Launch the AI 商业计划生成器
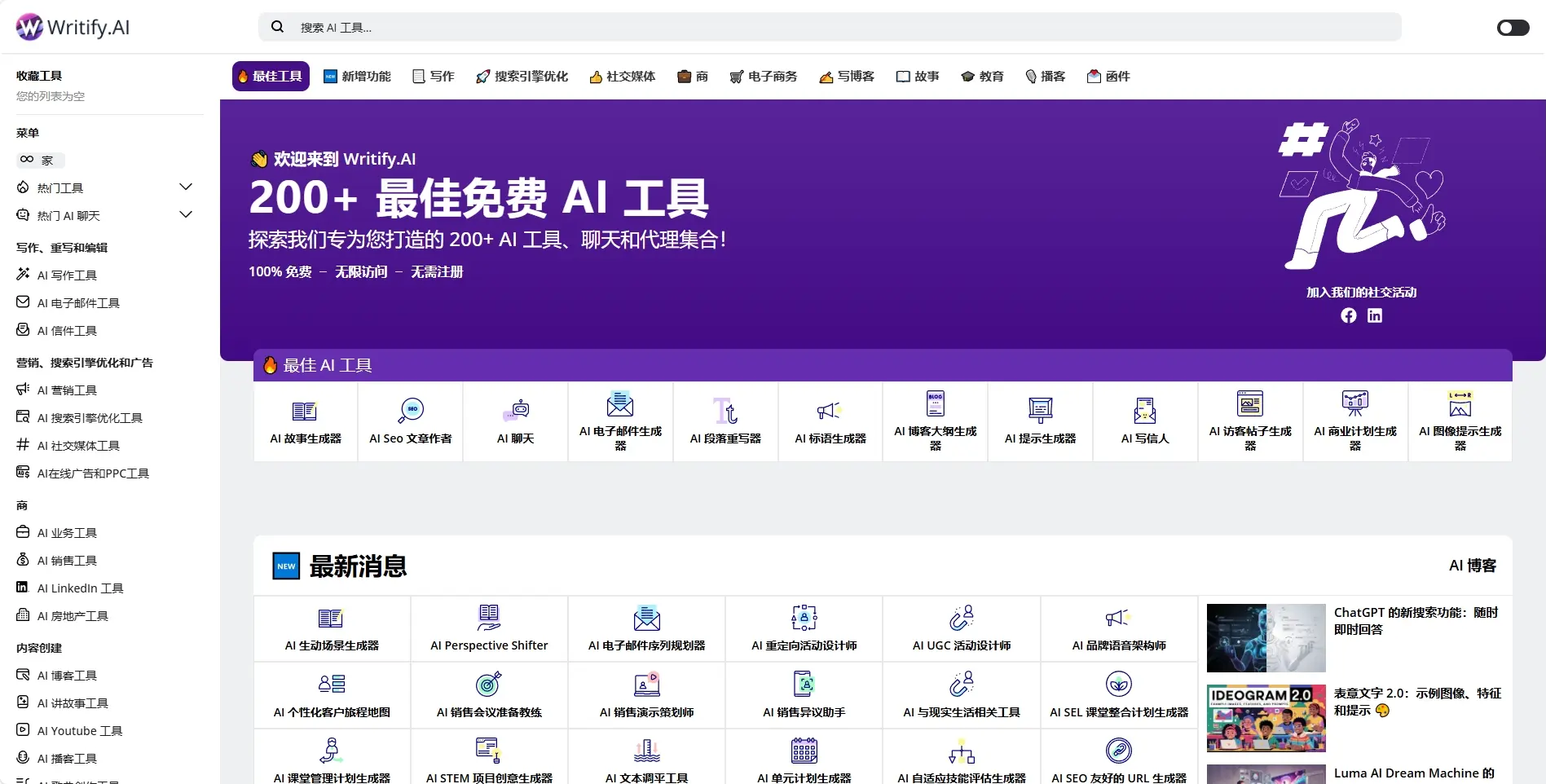This screenshot has width=1546, height=784. [x=1354, y=421]
